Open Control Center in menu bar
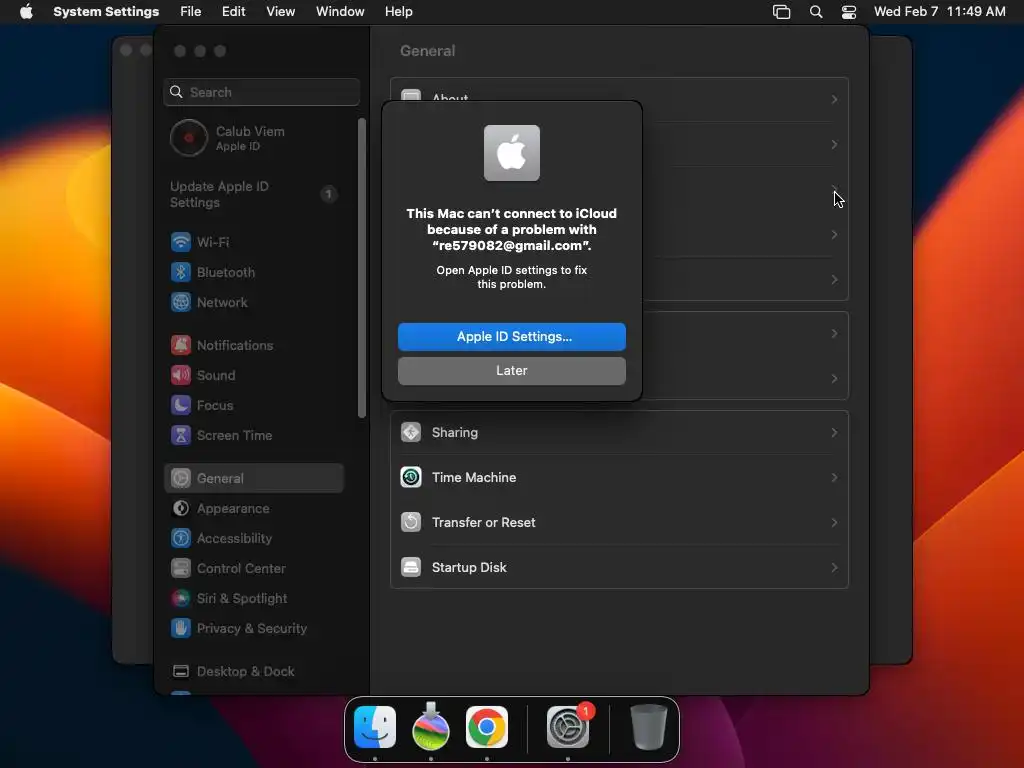1024x768 pixels. [x=848, y=12]
